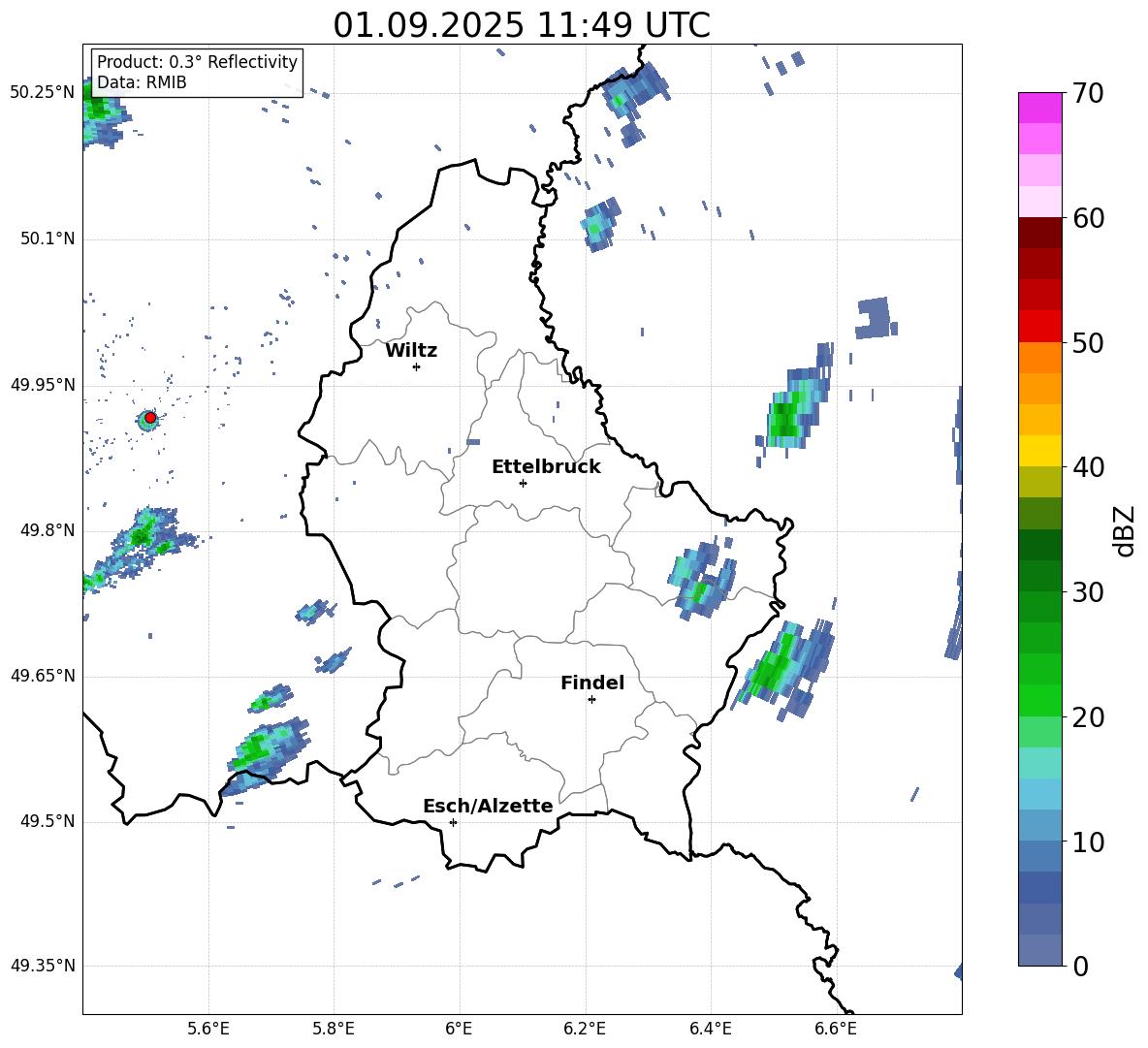Click the 30 tick on colorbar
1148x1048 pixels.
pos(1089,592)
